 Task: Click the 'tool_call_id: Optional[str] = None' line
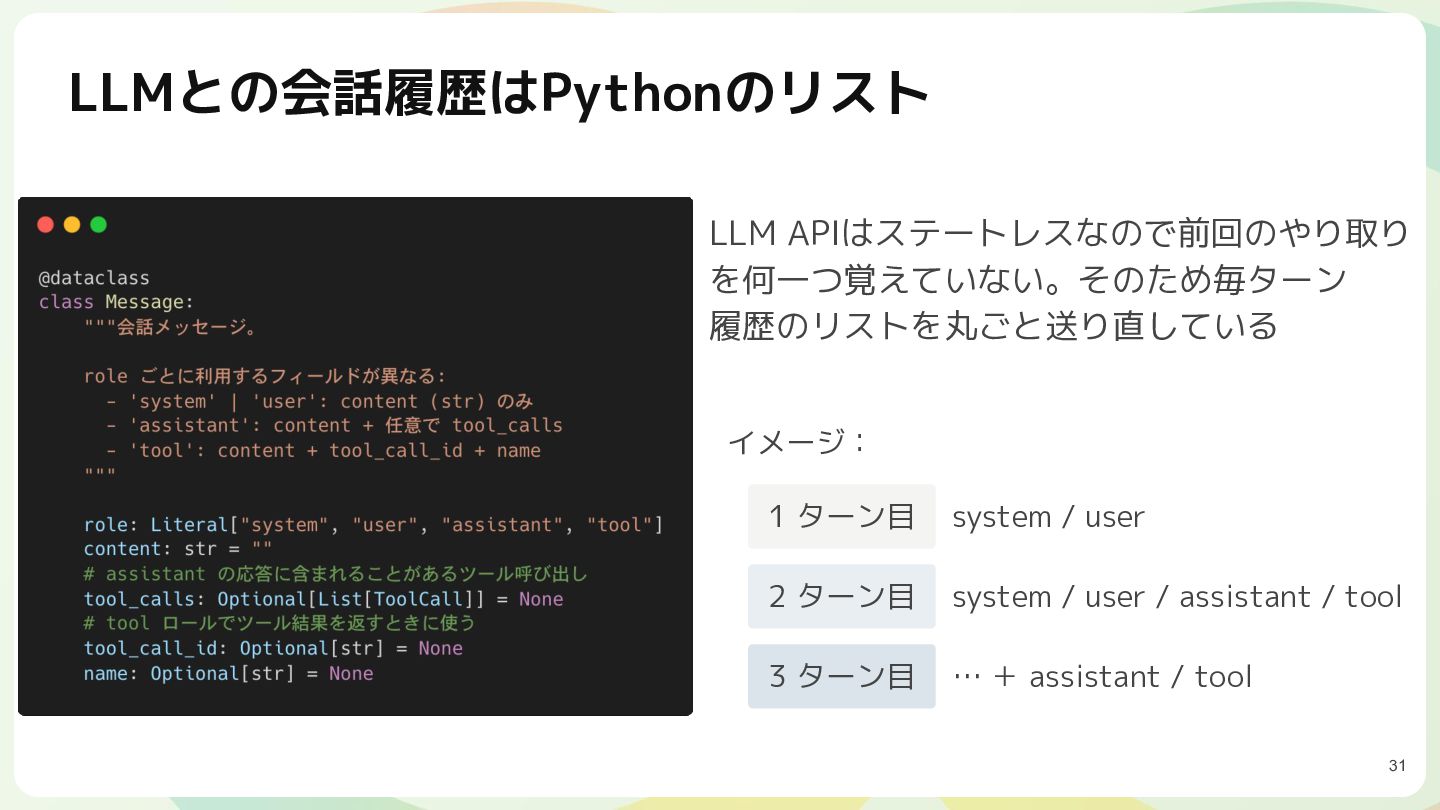tap(273, 648)
